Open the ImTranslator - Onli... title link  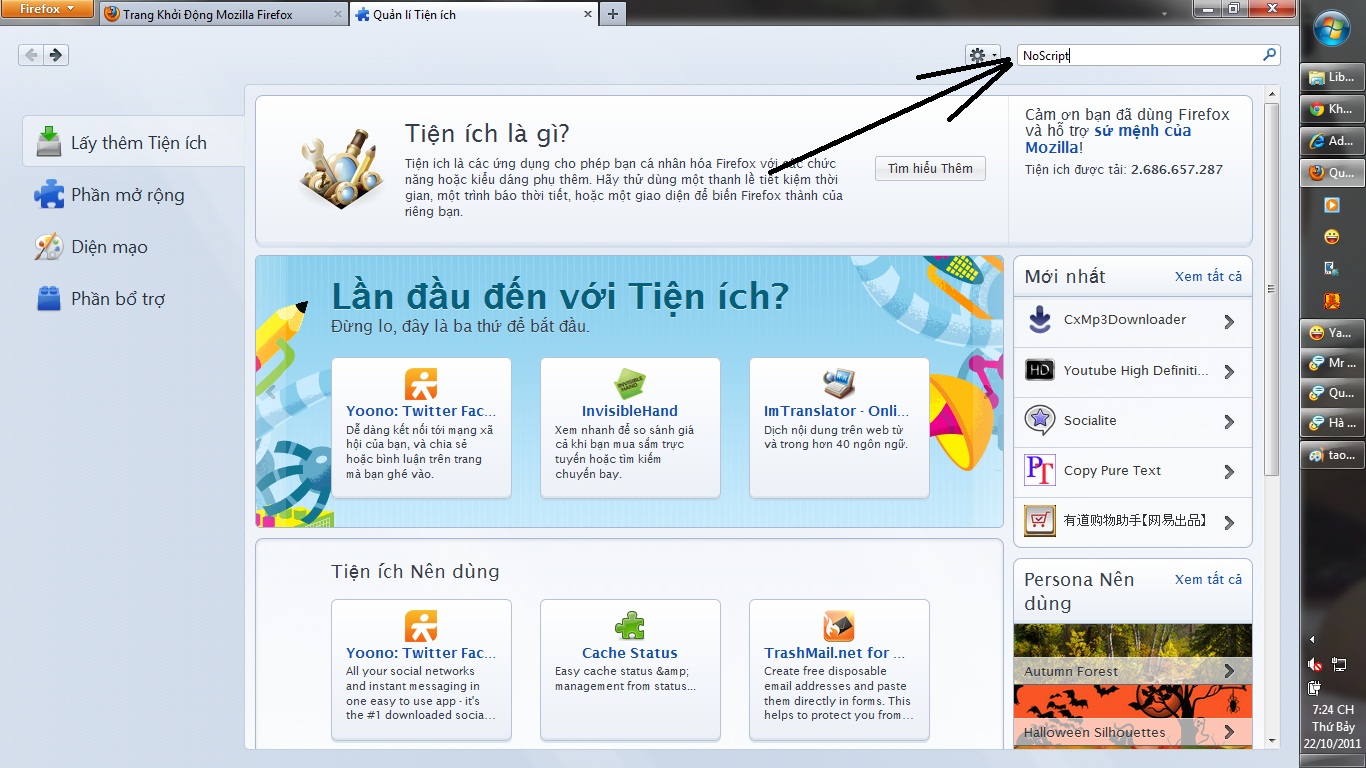click(836, 411)
